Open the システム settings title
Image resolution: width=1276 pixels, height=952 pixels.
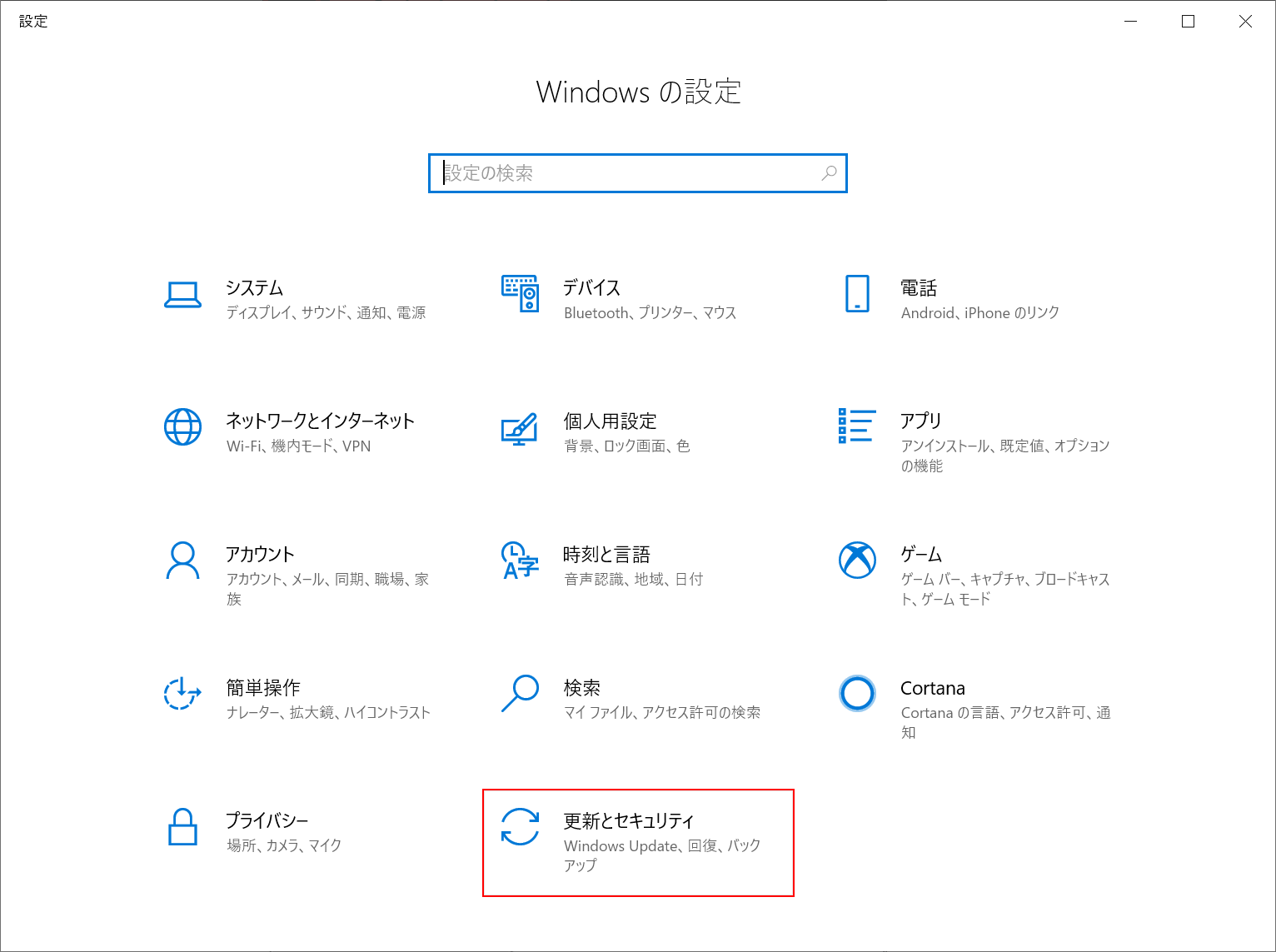pyautogui.click(x=255, y=288)
